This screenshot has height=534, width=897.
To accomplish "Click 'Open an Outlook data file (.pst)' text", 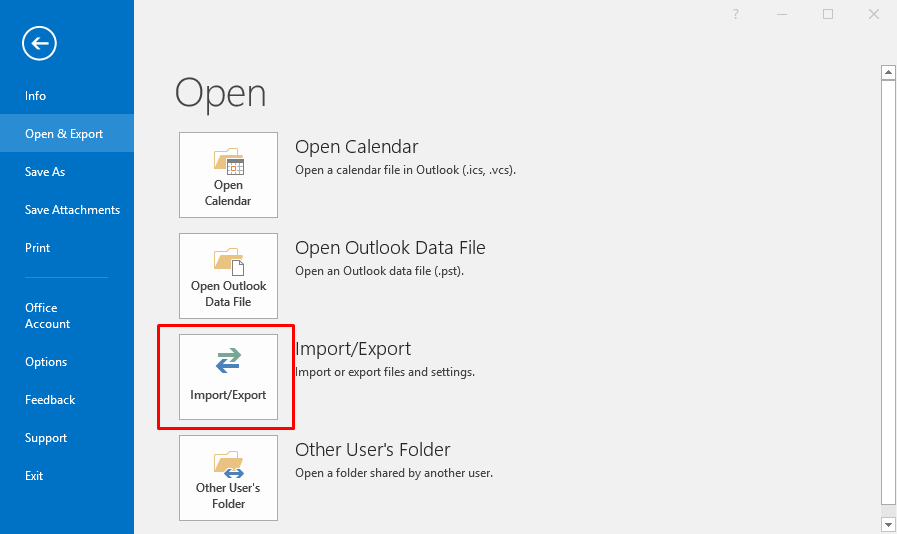I will (379, 271).
